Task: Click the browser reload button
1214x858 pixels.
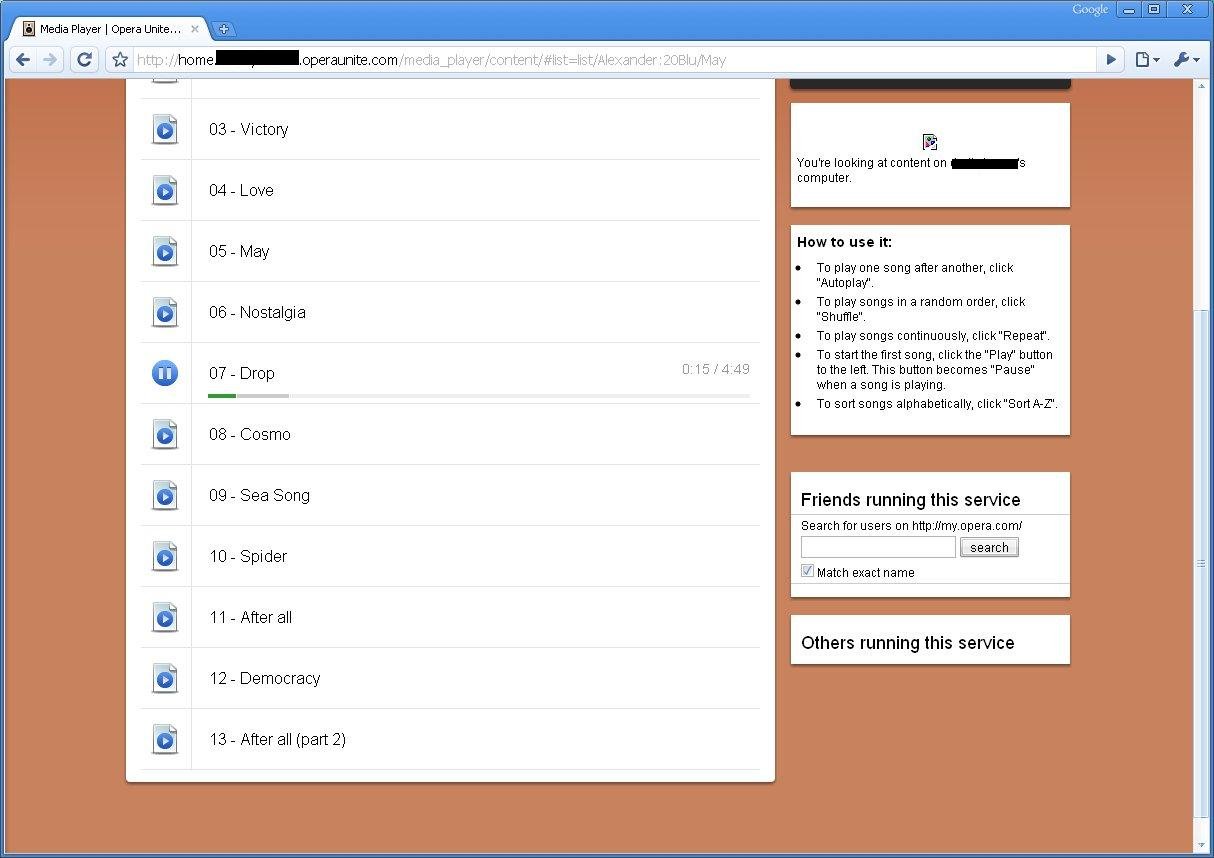Action: tap(85, 60)
